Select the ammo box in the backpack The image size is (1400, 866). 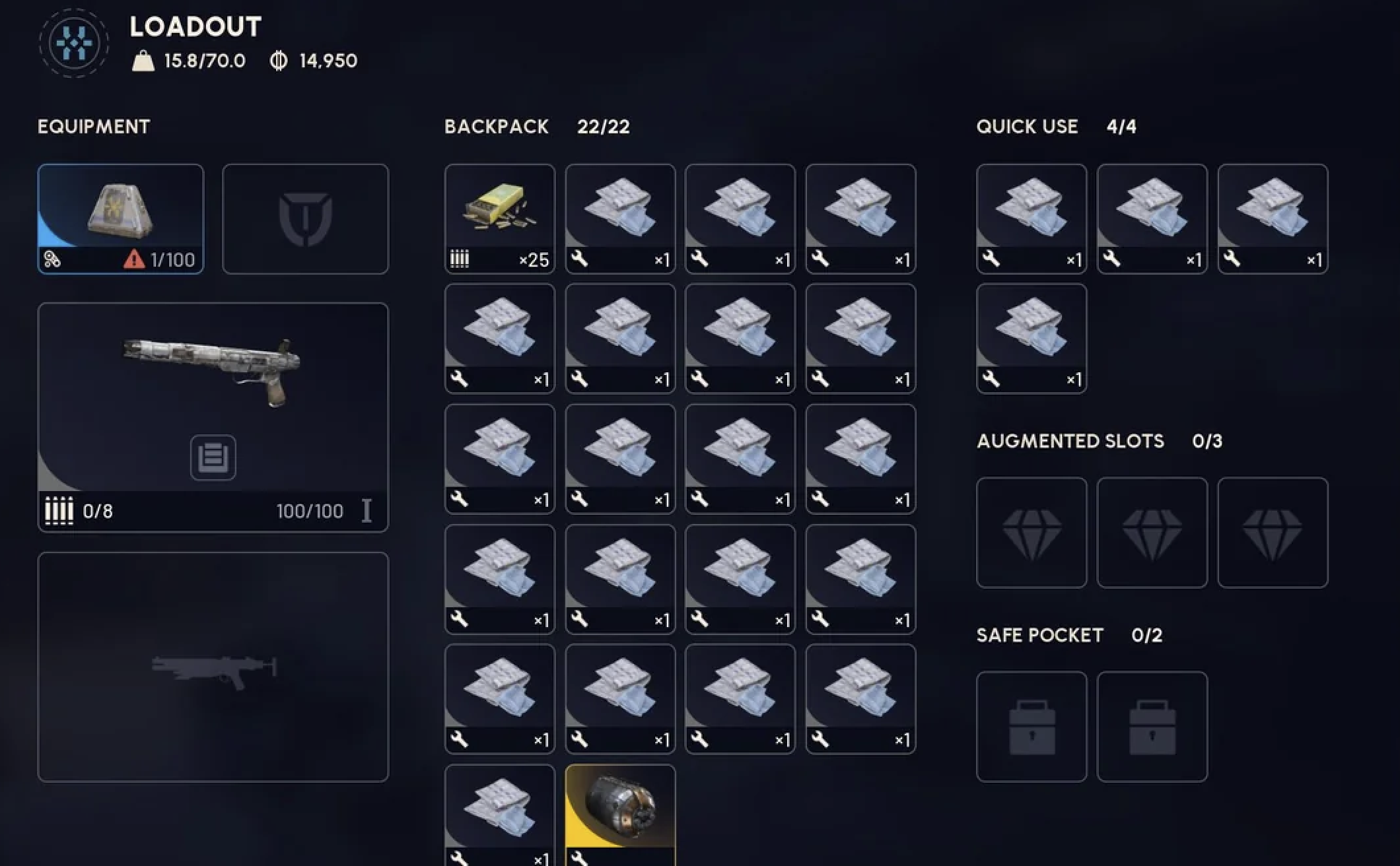pyautogui.click(x=500, y=218)
